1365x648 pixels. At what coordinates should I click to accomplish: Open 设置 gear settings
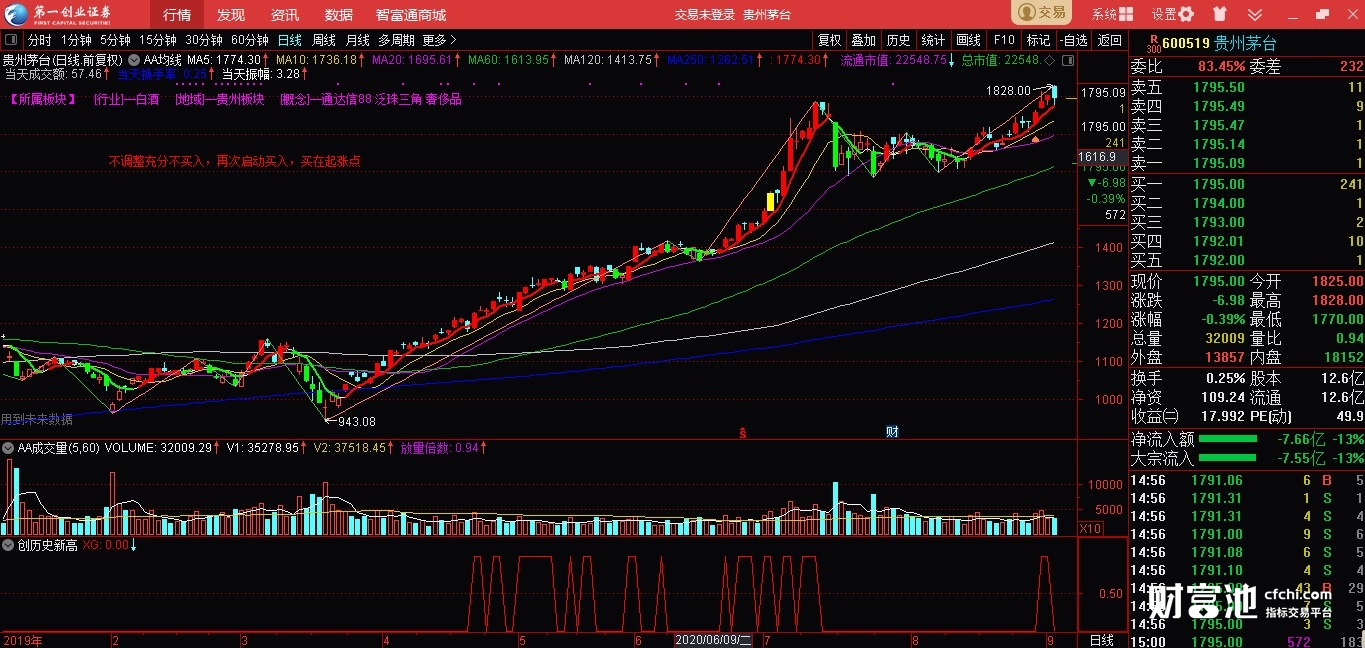(x=1173, y=14)
